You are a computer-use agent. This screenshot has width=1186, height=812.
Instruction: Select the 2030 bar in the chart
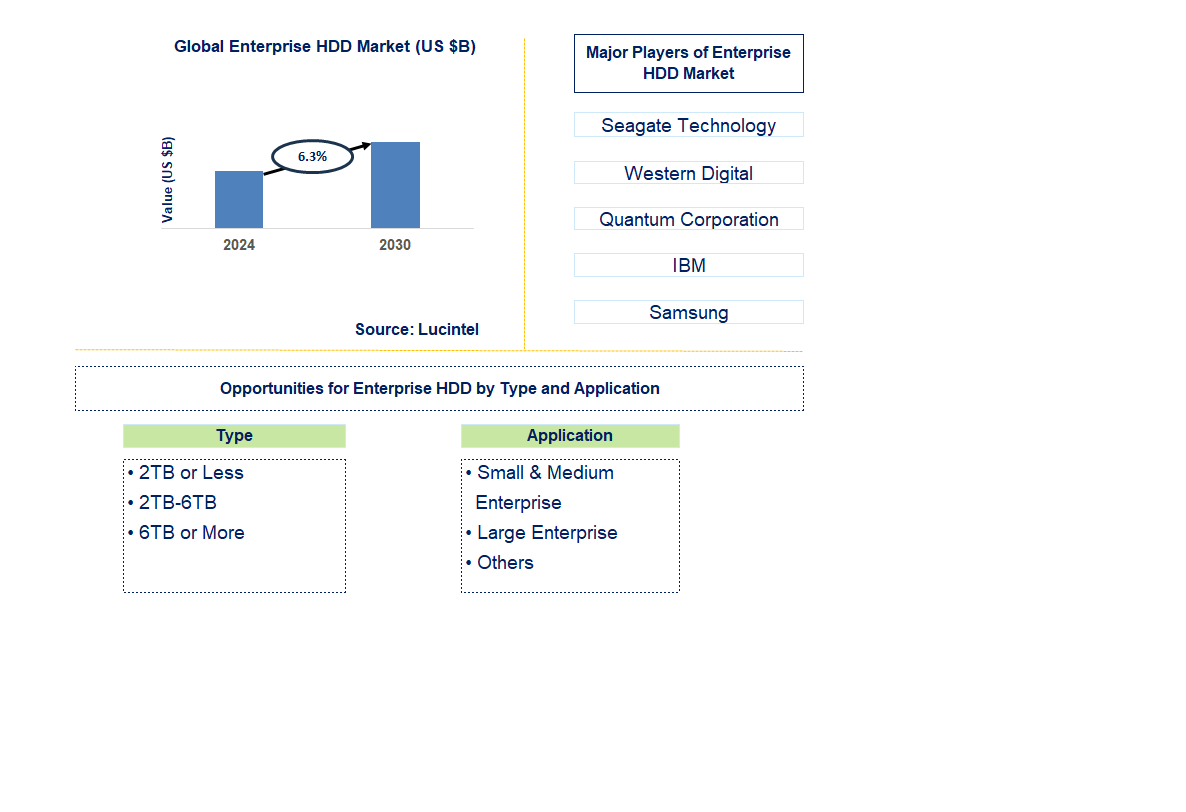(x=394, y=185)
